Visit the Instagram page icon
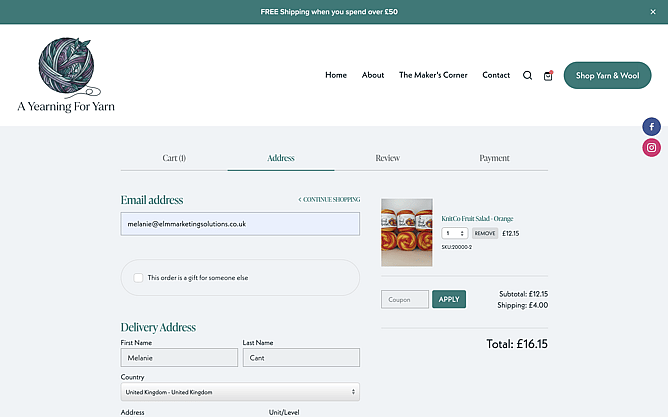This screenshot has height=417, width=668. tap(651, 147)
